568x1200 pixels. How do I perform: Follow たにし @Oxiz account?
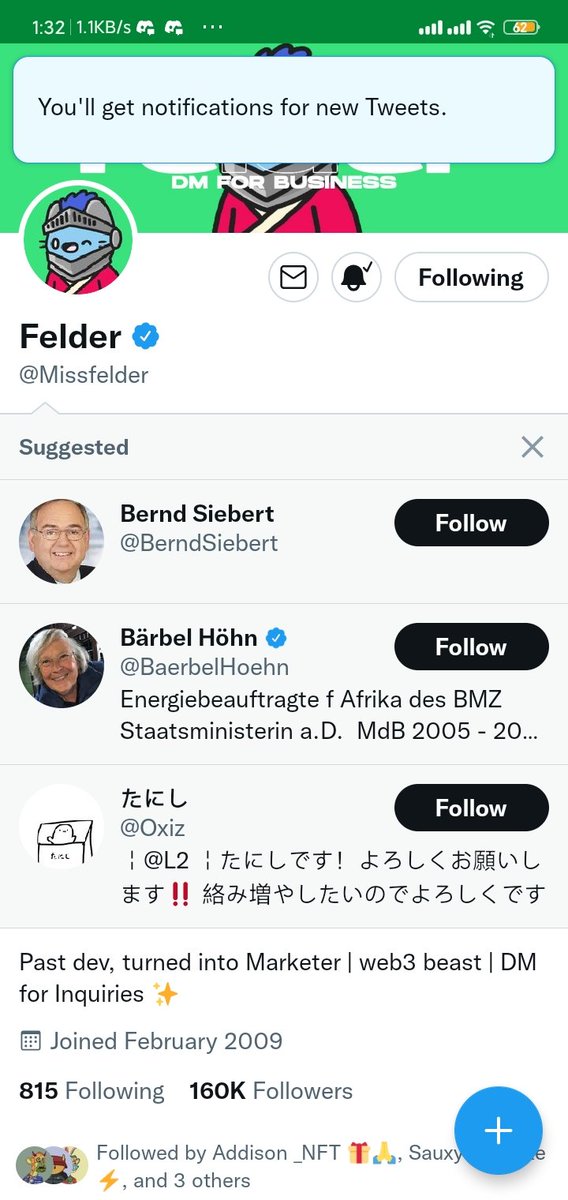[x=471, y=808]
